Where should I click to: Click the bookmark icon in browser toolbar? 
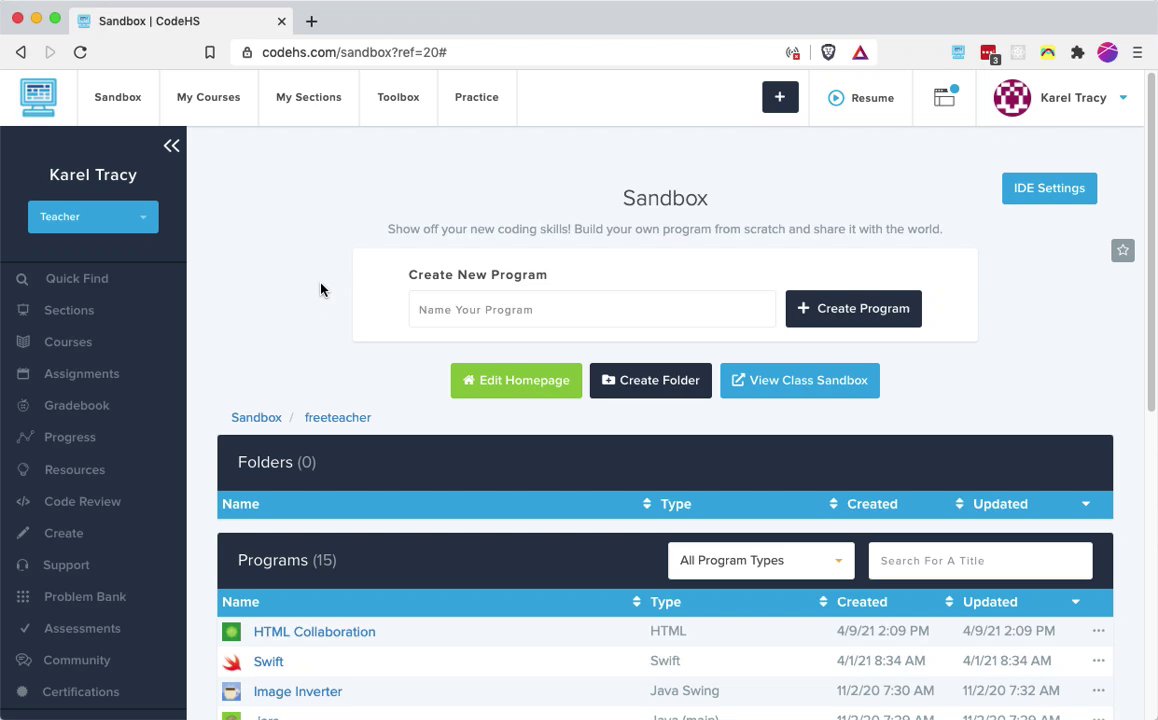(210, 52)
